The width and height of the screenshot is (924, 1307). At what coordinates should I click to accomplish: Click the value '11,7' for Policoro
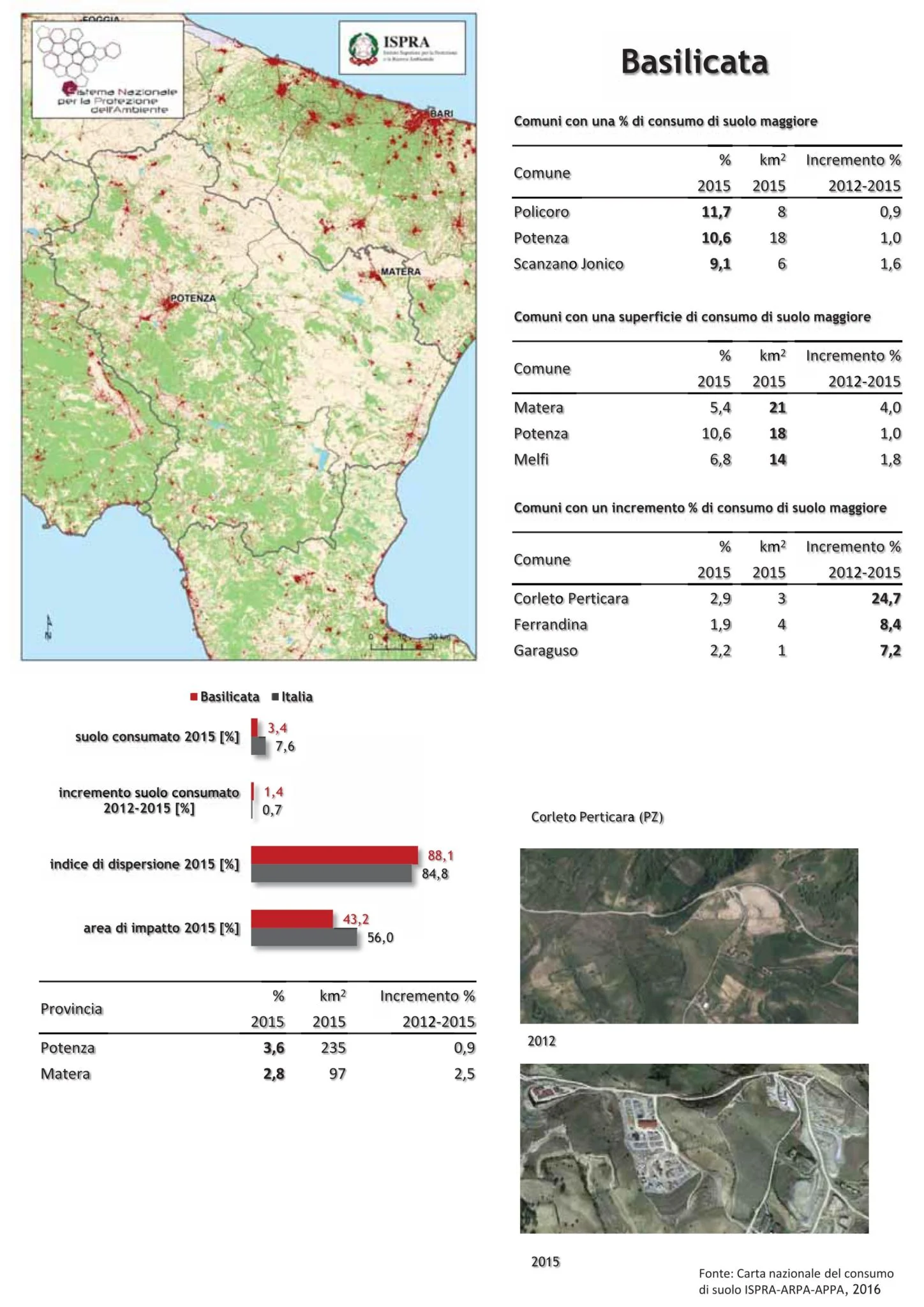(716, 212)
